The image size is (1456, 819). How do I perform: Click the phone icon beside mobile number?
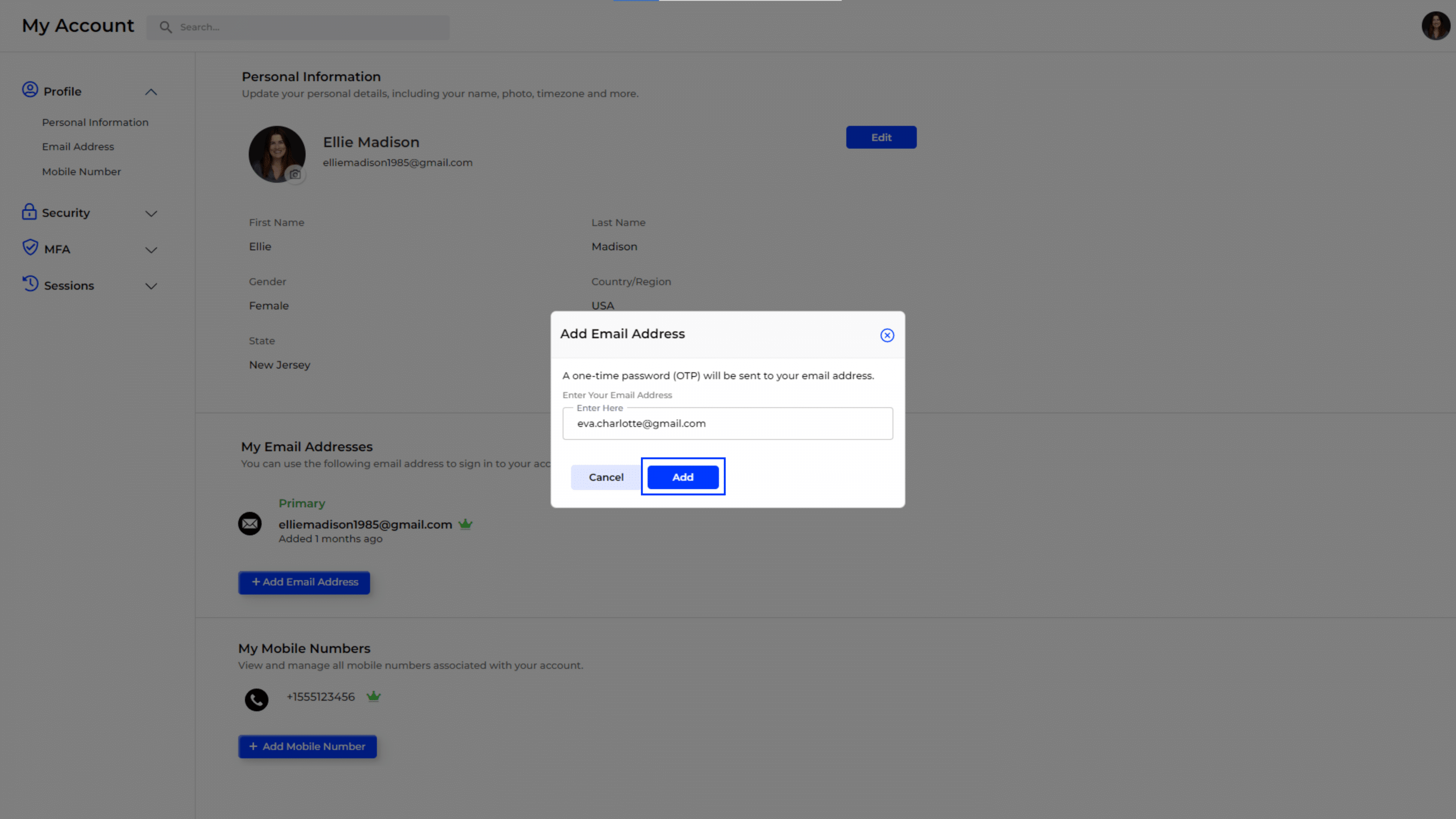pos(257,700)
